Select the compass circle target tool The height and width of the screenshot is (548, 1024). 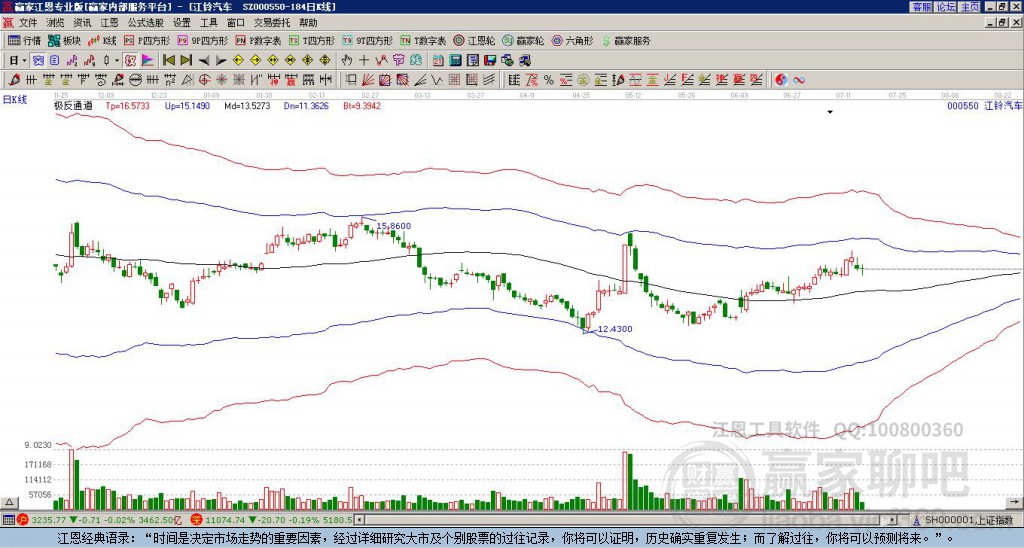[x=204, y=80]
